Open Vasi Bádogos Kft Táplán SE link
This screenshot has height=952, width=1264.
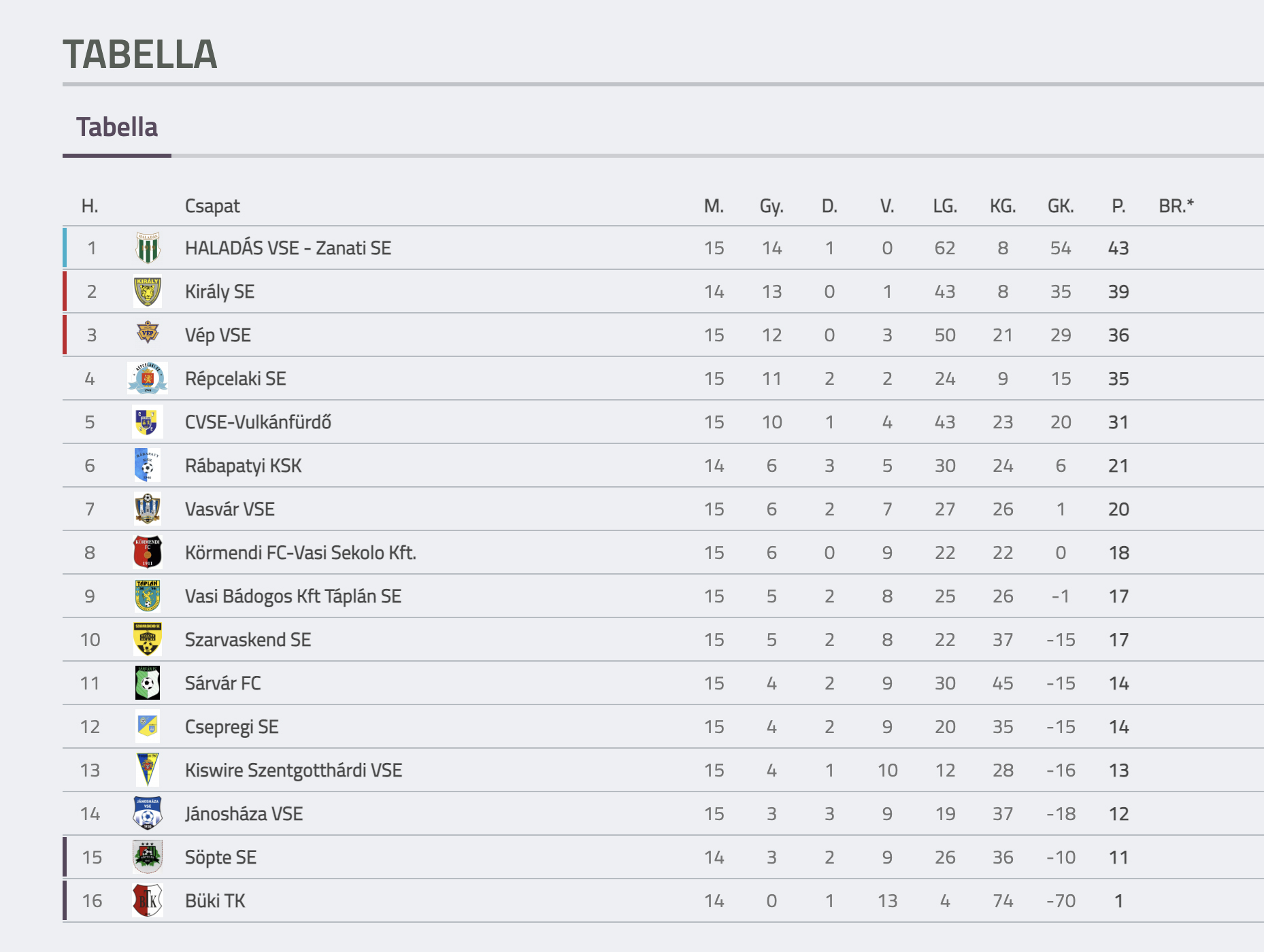(293, 596)
